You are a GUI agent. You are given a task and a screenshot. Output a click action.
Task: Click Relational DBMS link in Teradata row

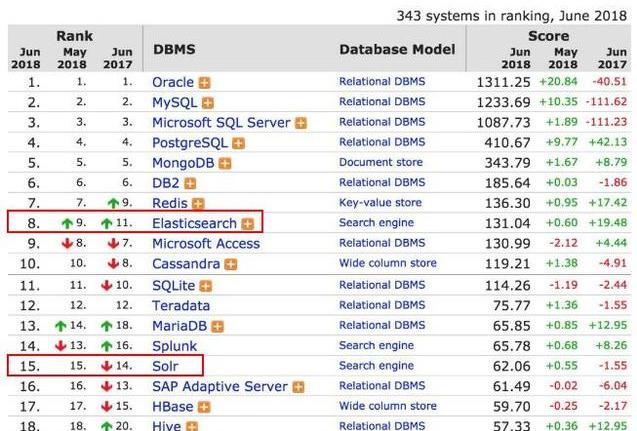382,305
